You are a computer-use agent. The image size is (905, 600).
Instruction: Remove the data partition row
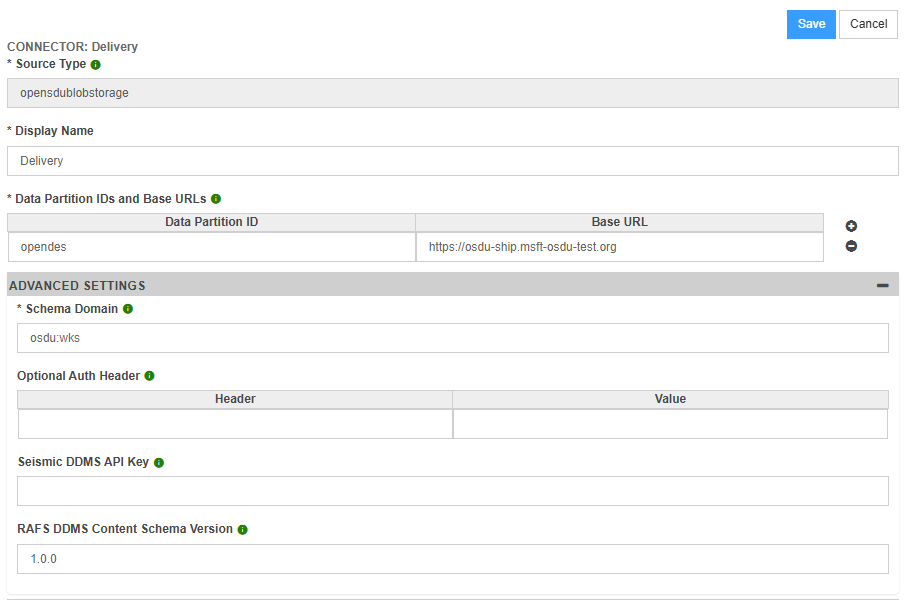pyautogui.click(x=851, y=246)
